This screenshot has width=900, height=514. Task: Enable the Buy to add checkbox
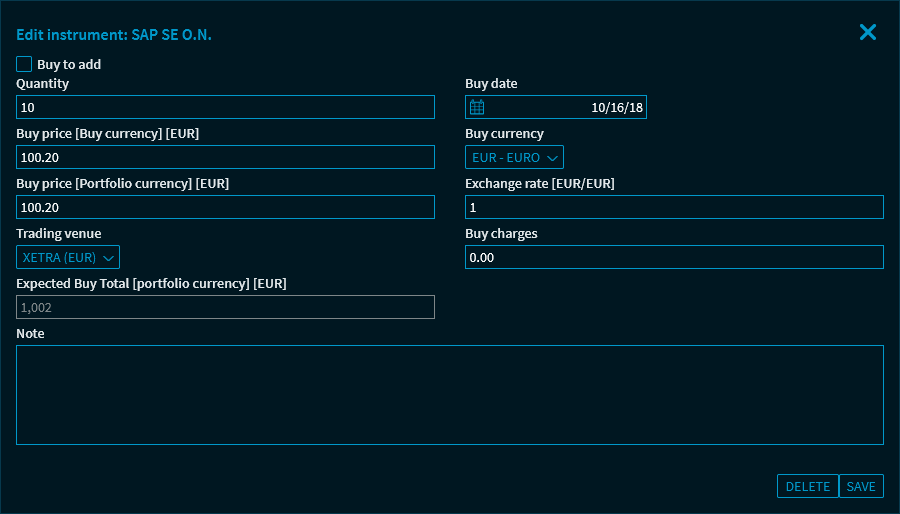coord(24,64)
